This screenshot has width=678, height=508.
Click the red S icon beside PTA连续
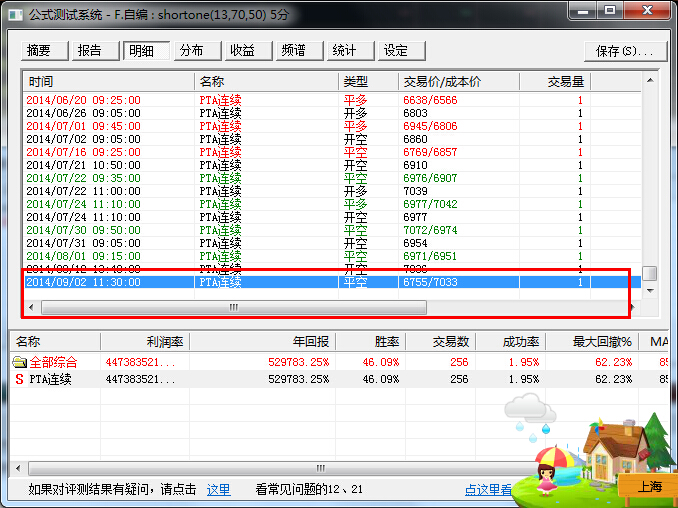pos(19,379)
